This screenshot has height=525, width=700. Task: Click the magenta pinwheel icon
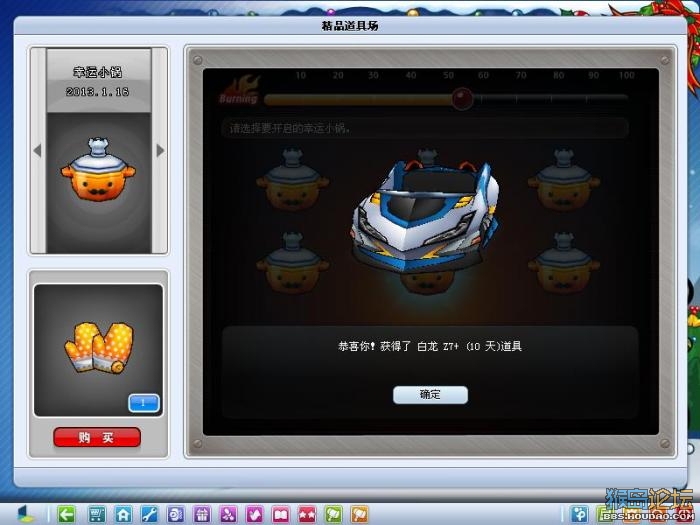click(228, 515)
